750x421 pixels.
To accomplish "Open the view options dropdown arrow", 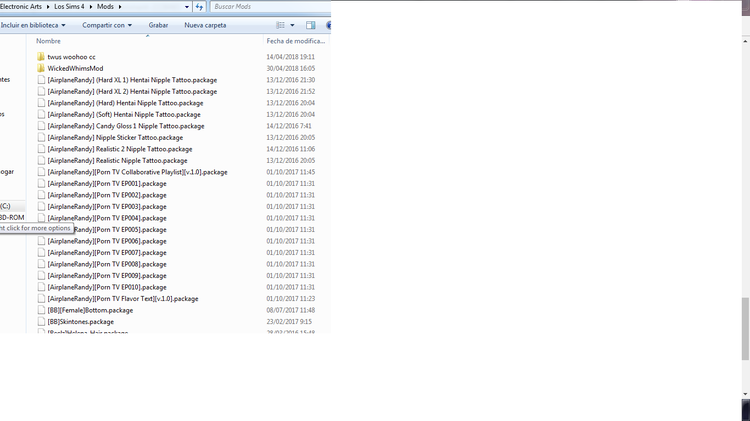I will coord(292,25).
